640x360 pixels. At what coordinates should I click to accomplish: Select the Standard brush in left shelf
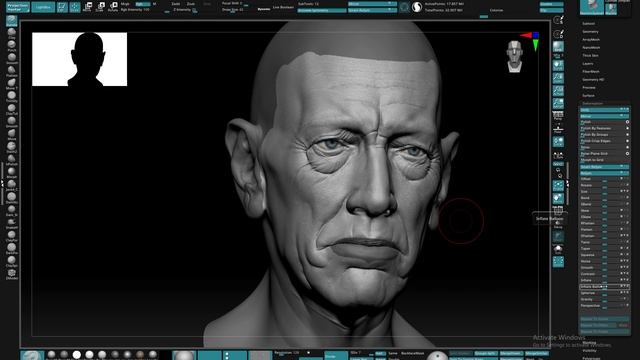point(11,21)
